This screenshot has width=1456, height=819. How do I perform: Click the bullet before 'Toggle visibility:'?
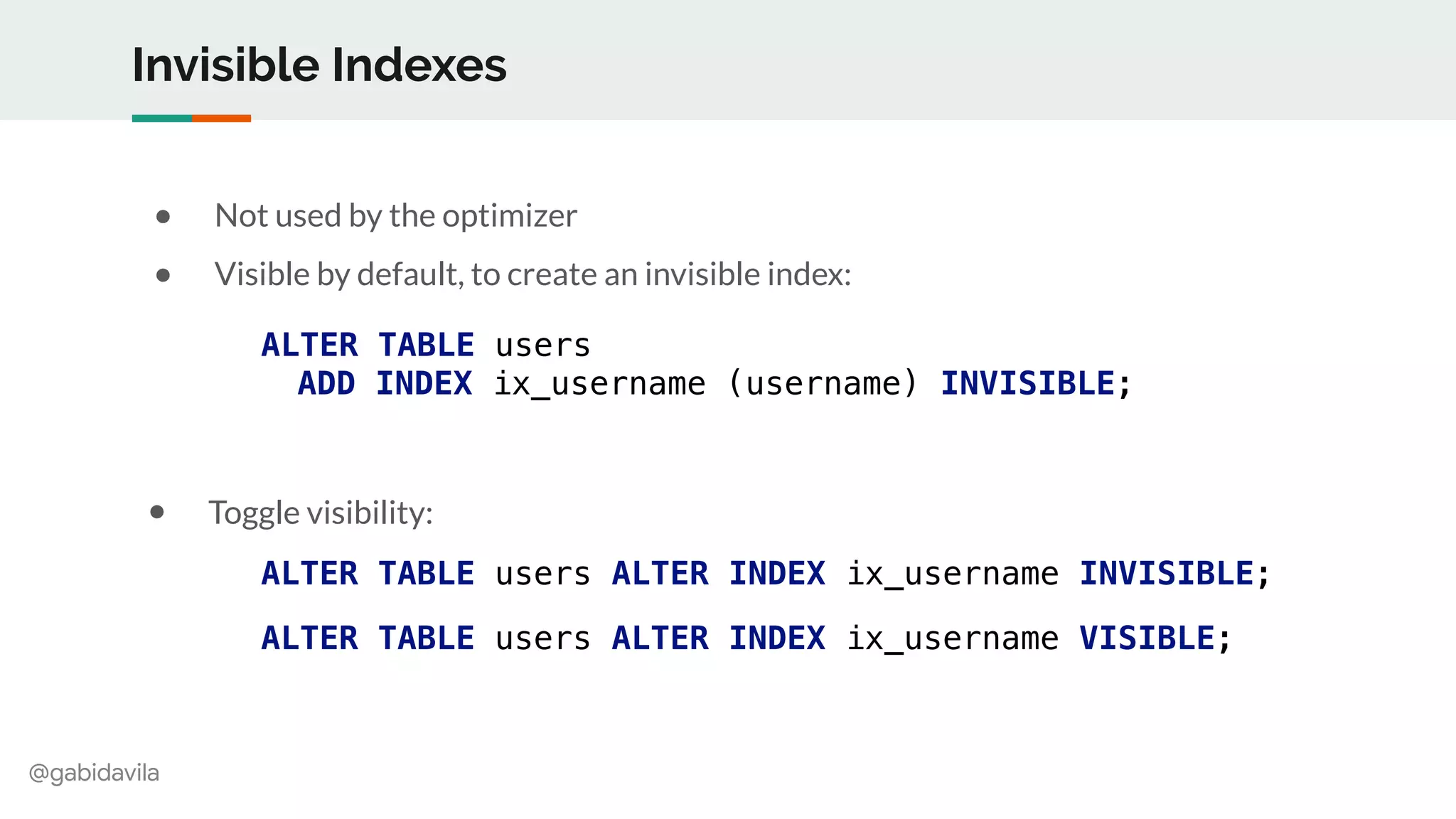click(157, 512)
